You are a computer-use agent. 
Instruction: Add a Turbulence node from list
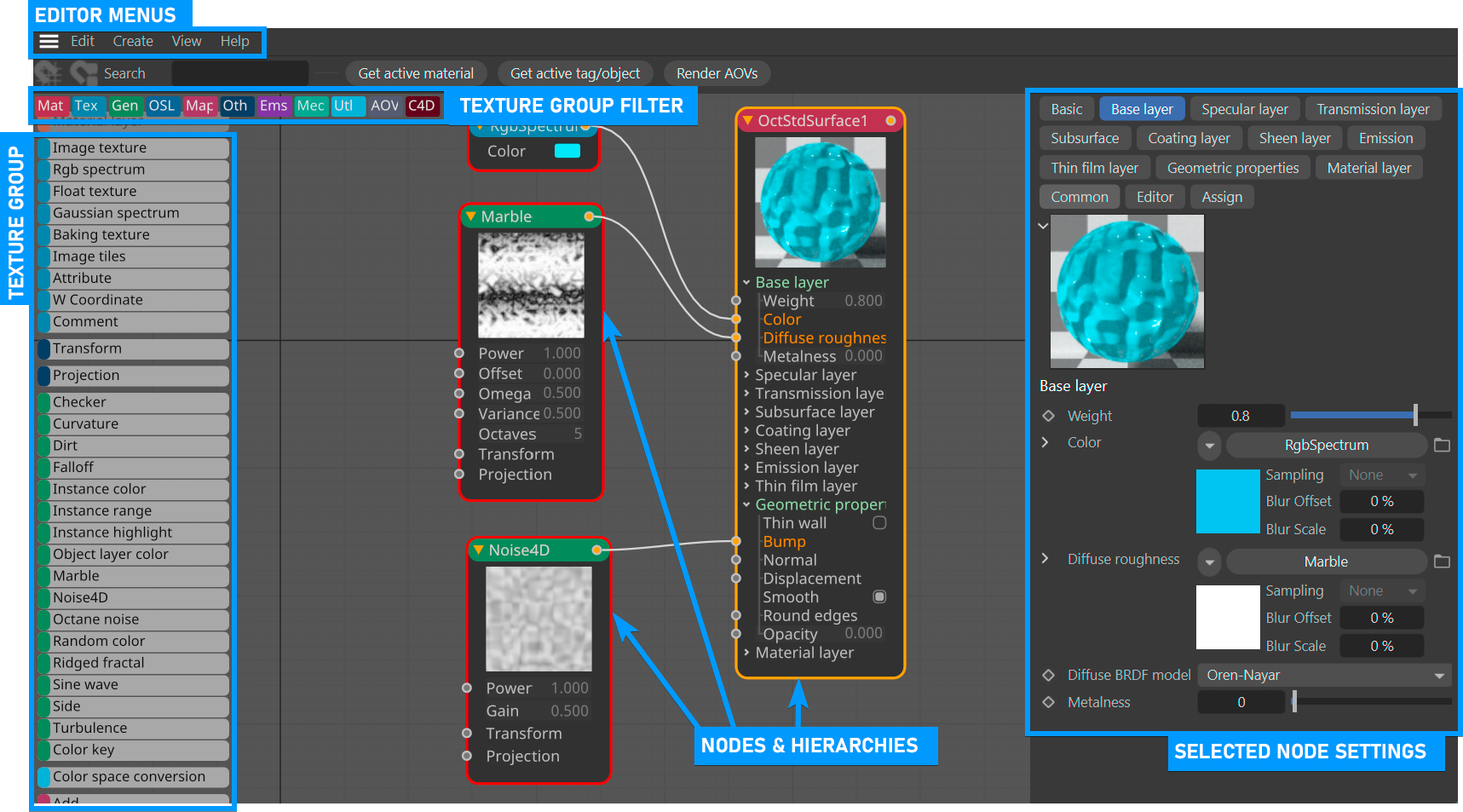133,728
